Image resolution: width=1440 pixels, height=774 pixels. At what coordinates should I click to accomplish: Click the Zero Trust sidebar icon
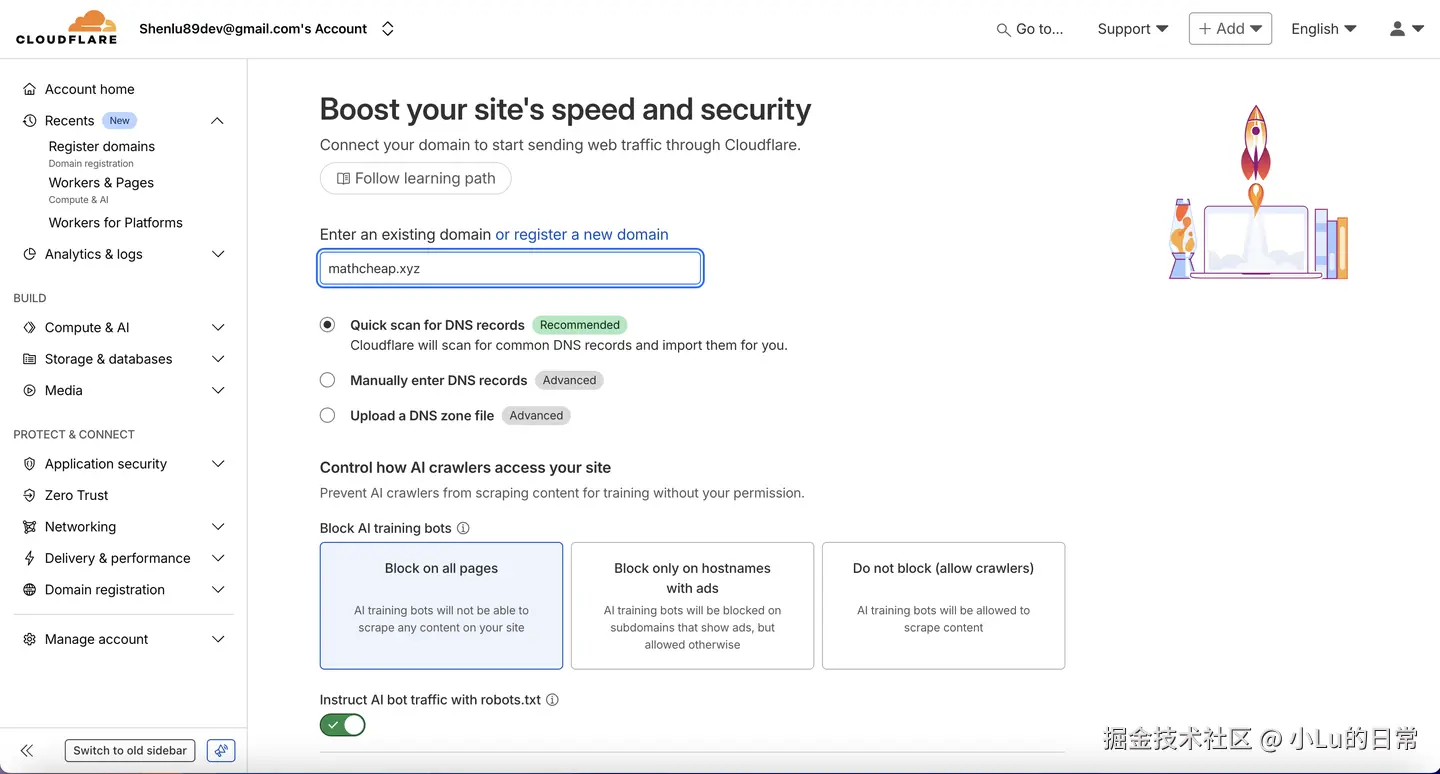coord(29,495)
